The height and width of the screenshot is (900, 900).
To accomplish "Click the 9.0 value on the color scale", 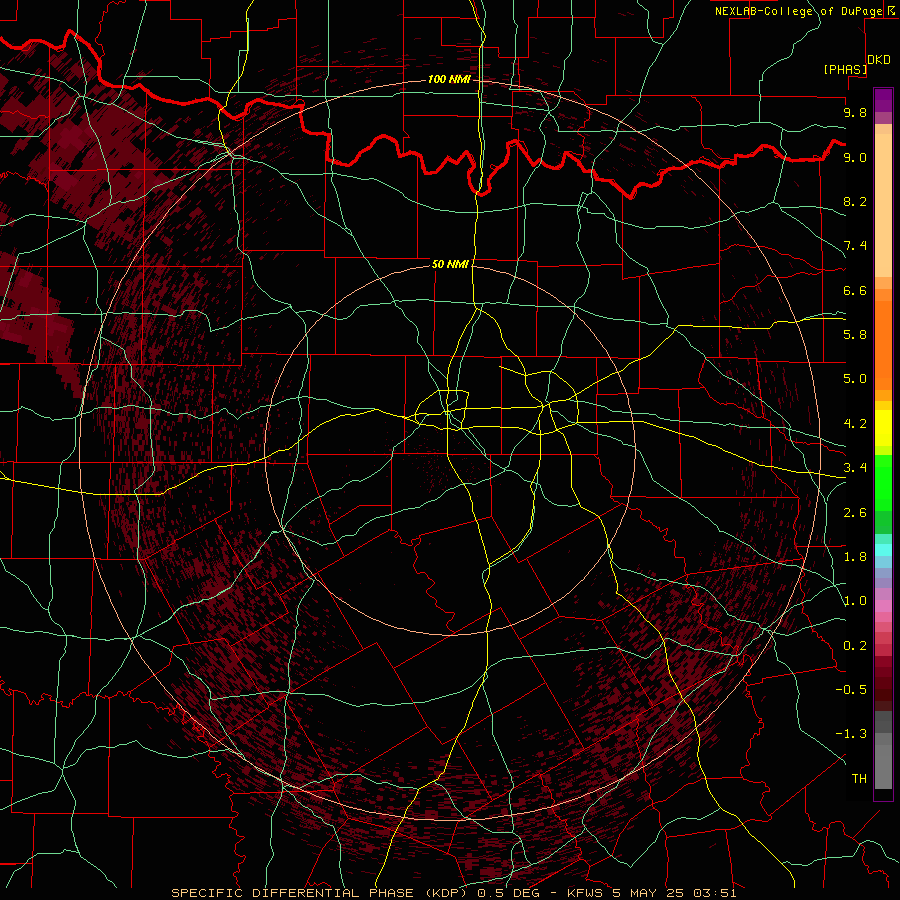I will [x=855, y=157].
